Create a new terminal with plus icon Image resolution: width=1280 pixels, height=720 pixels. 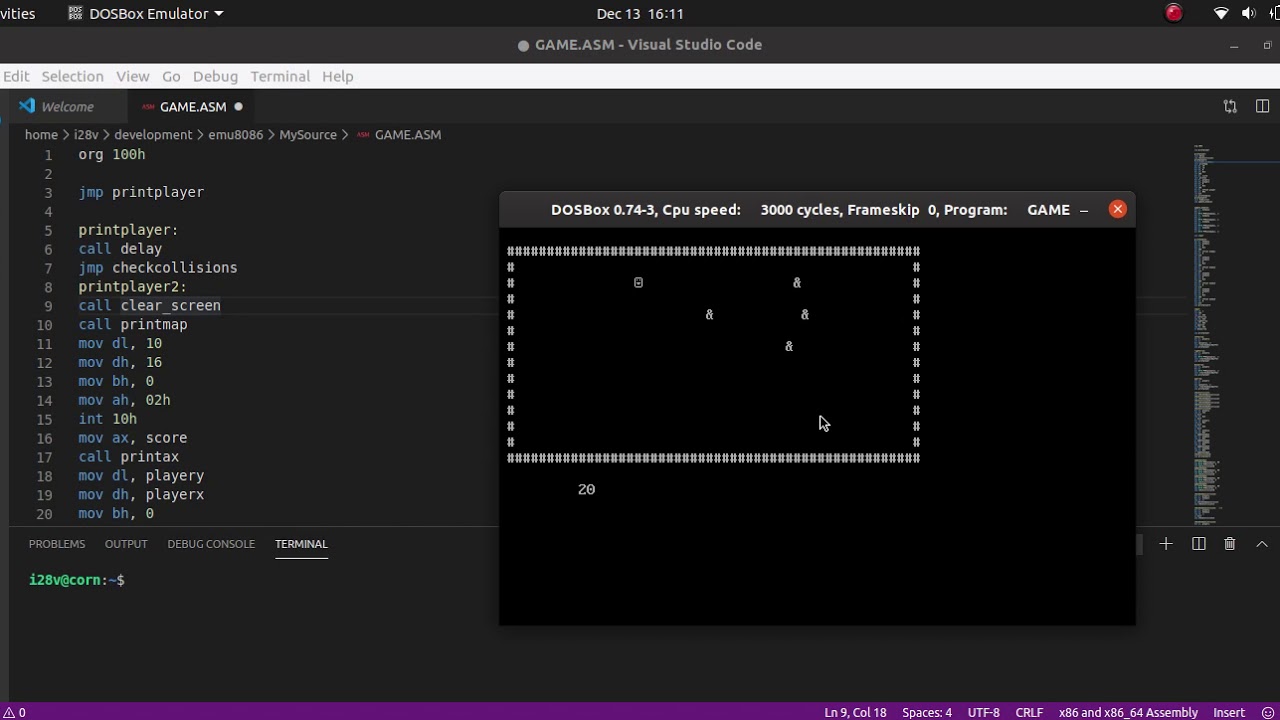point(1166,544)
